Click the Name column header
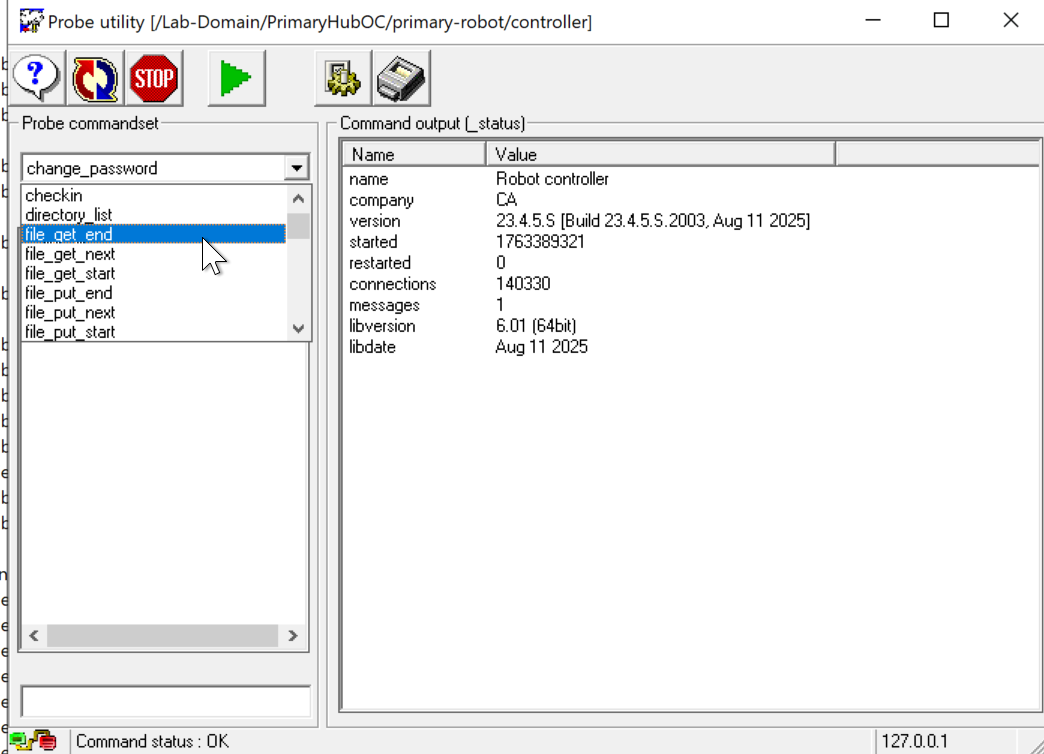 pos(414,154)
